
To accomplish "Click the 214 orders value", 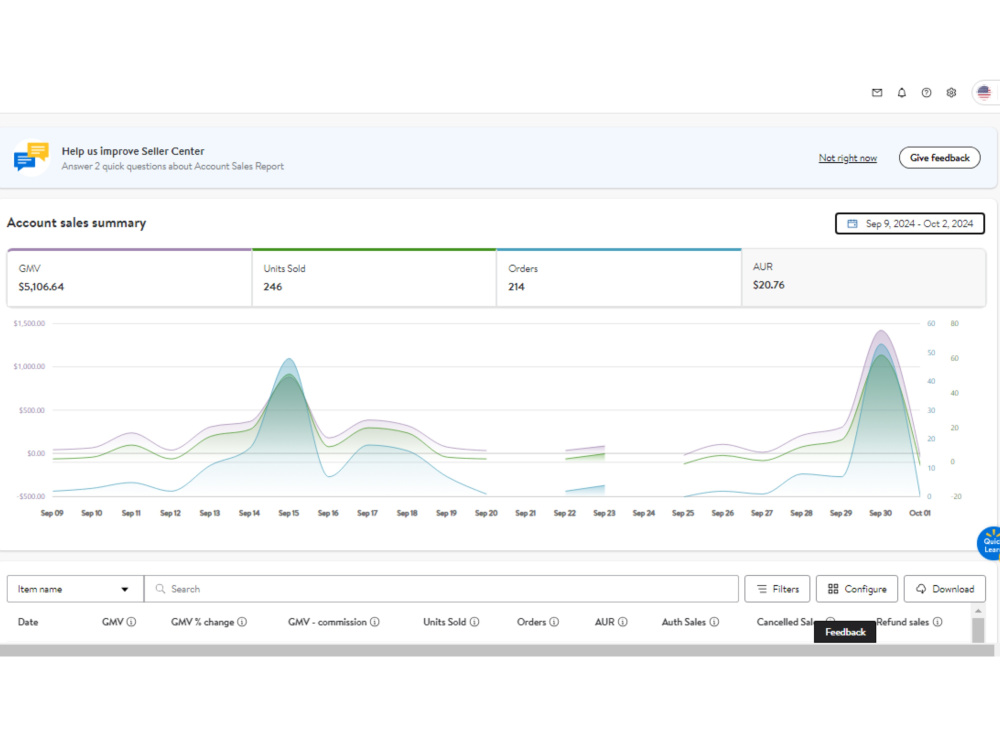I will pyautogui.click(x=517, y=287).
